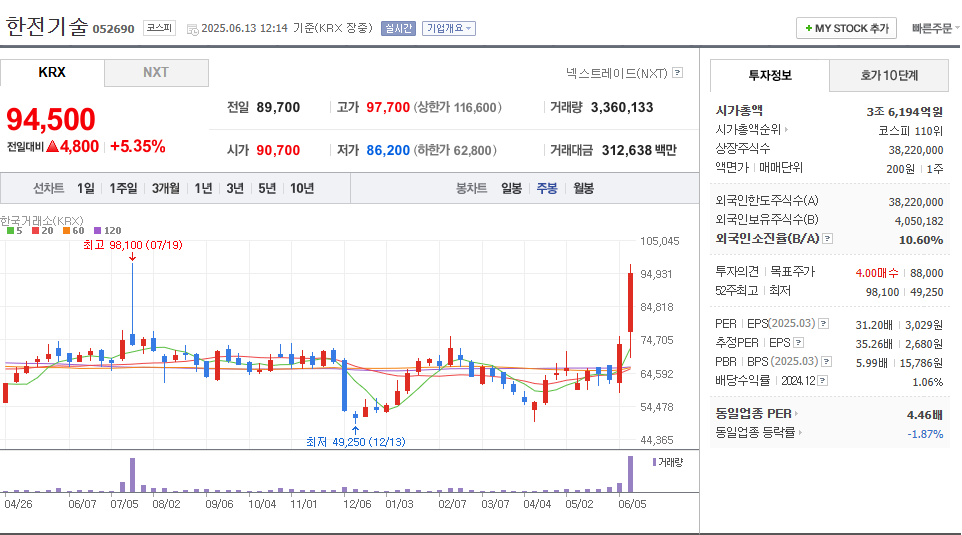This screenshot has height=535, width=962.
Task: Expand the 기업개요 dropdown
Action: 448,28
